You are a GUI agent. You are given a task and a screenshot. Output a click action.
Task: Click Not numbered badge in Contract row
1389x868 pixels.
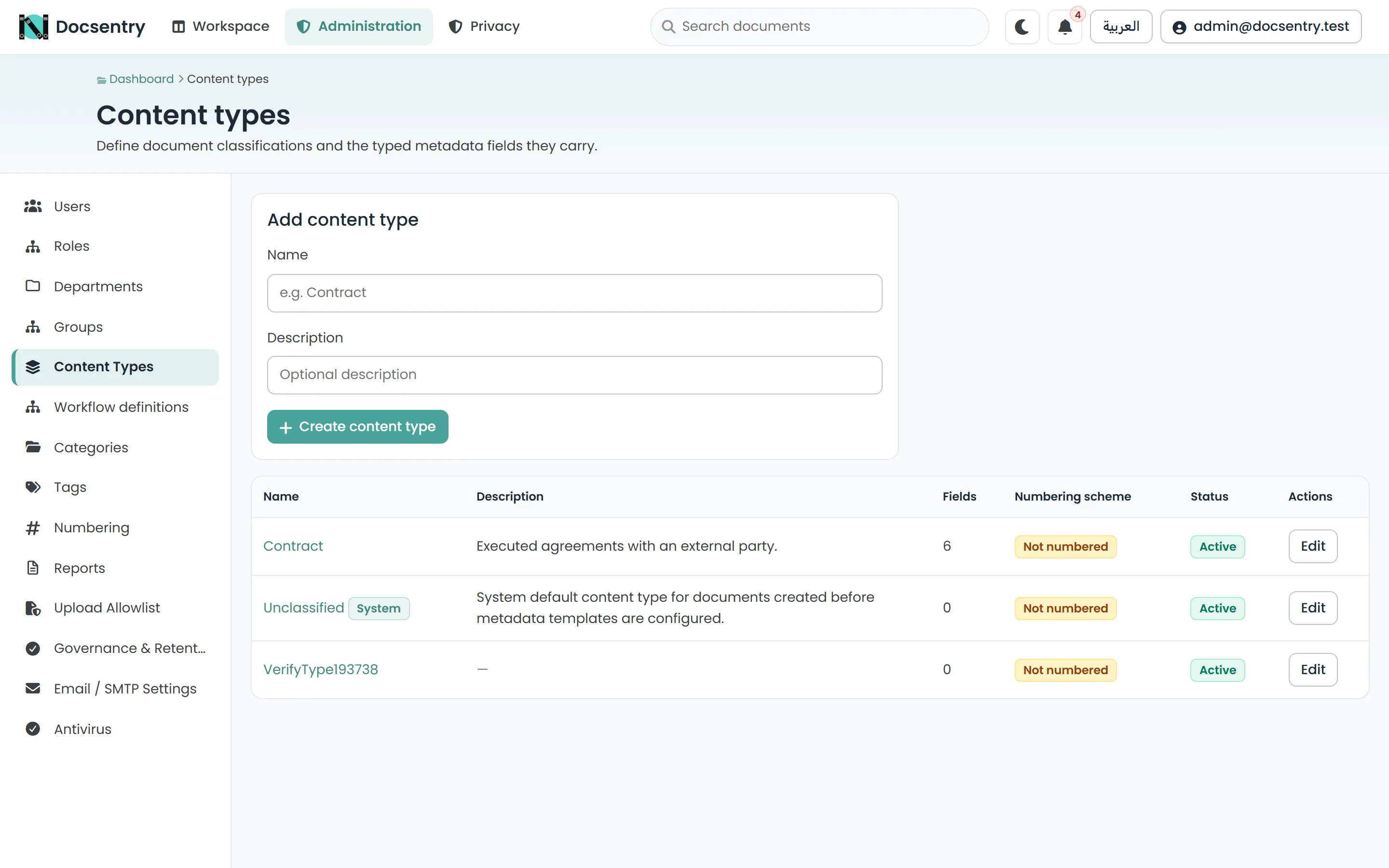click(x=1065, y=546)
